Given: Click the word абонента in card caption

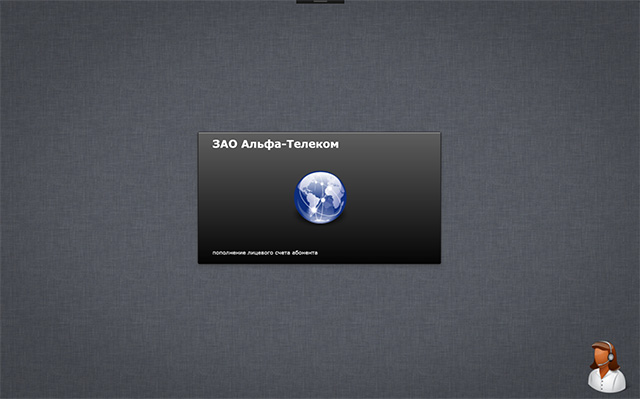Looking at the screenshot, I should [307, 253].
